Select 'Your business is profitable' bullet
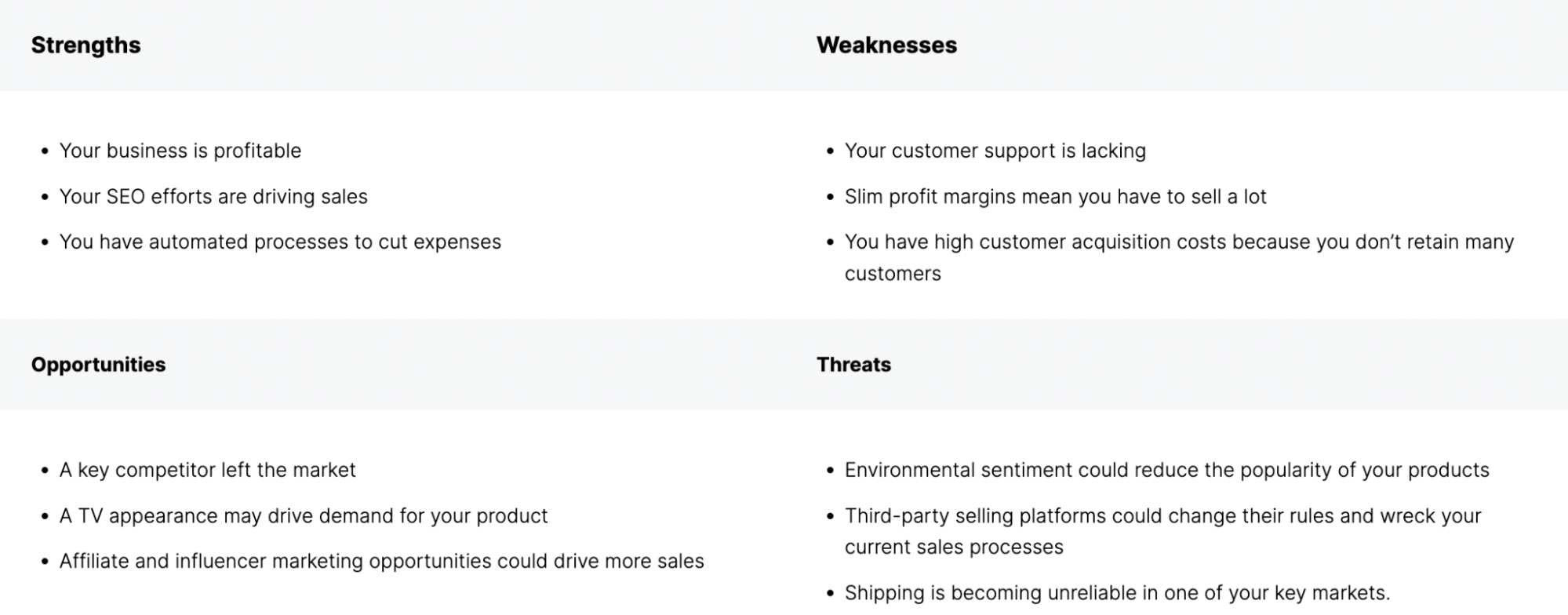The image size is (1568, 615). (x=180, y=151)
